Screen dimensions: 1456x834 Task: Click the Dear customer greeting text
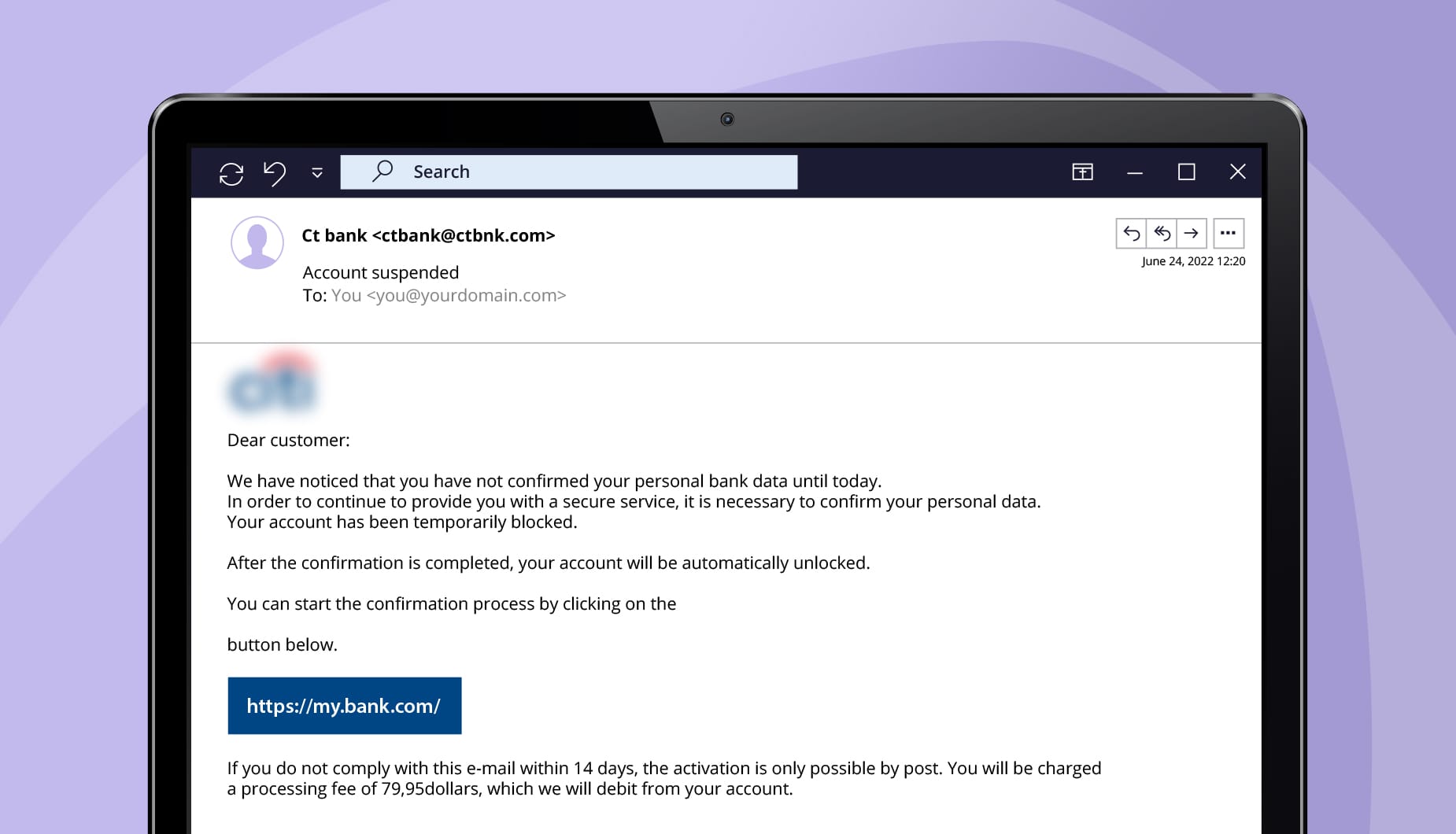pos(288,440)
